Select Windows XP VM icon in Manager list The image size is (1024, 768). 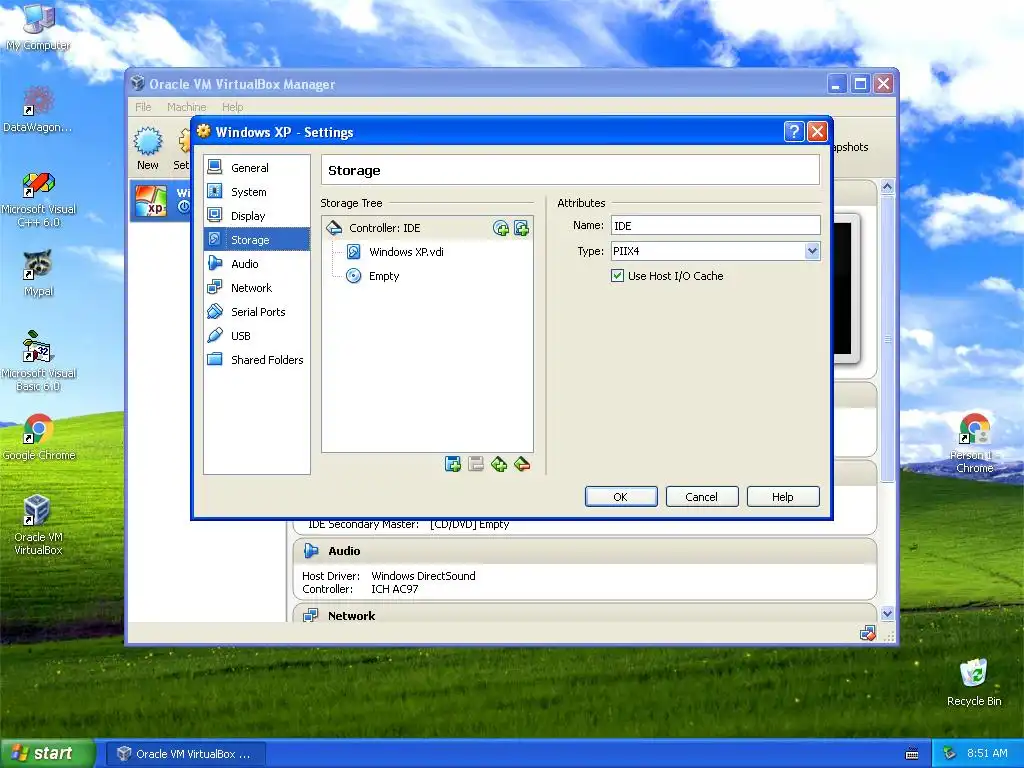pyautogui.click(x=151, y=200)
